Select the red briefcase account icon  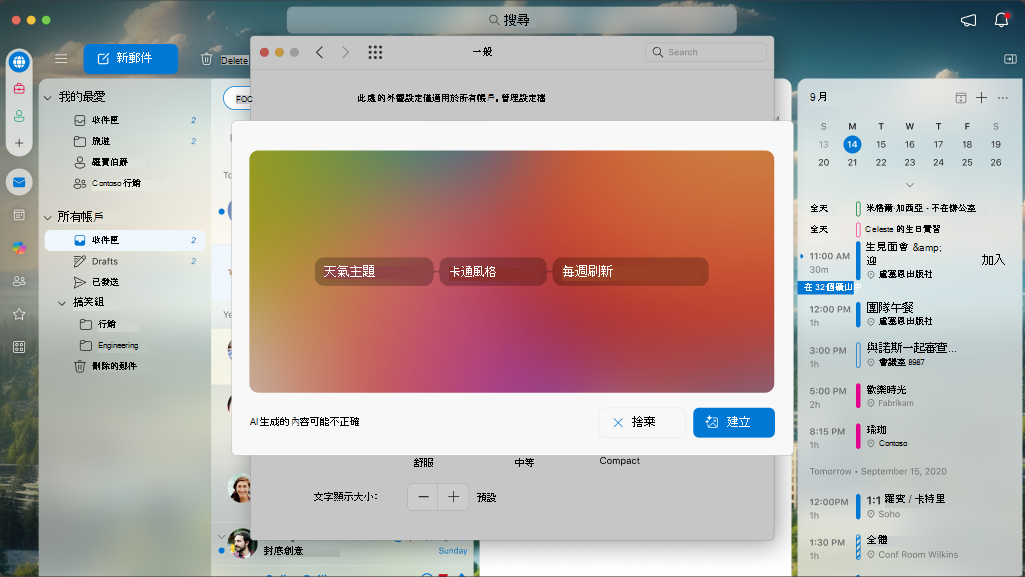19,88
